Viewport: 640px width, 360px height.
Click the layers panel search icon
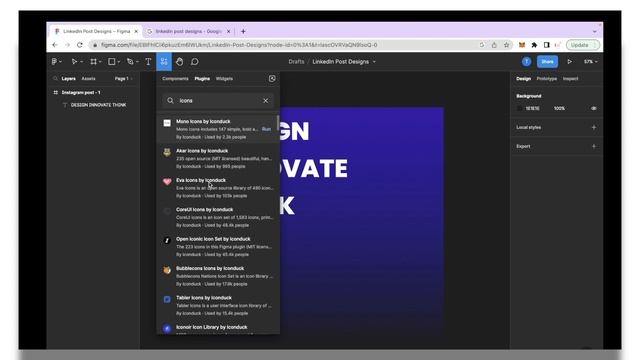[55, 78]
